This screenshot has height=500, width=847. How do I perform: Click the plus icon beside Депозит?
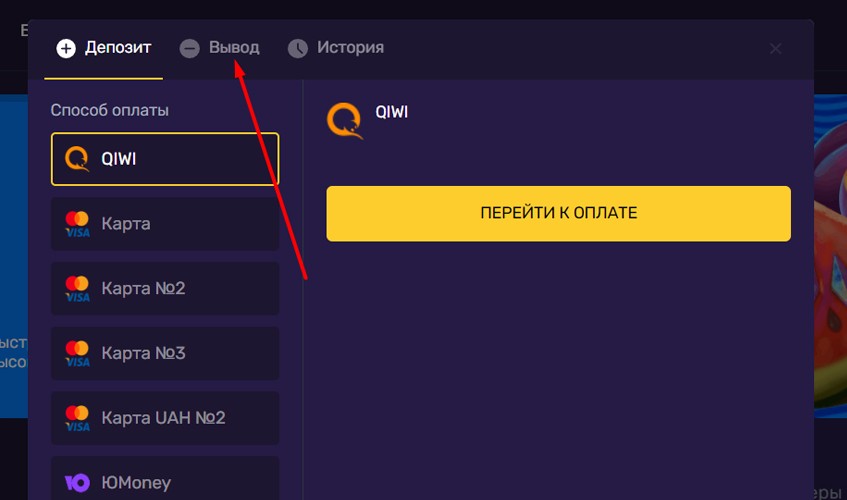coord(66,48)
